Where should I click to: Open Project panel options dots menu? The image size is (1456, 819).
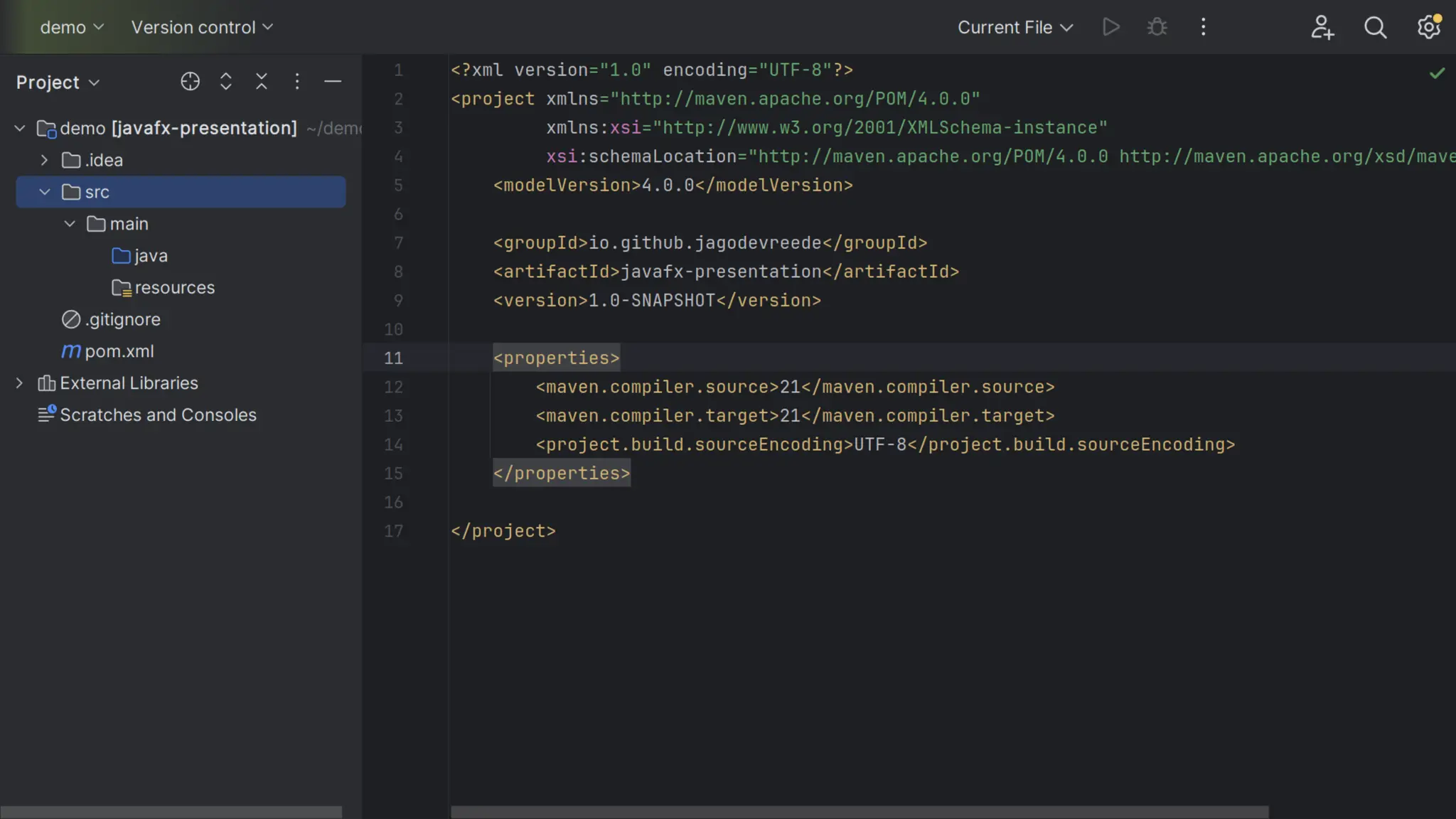(x=297, y=82)
